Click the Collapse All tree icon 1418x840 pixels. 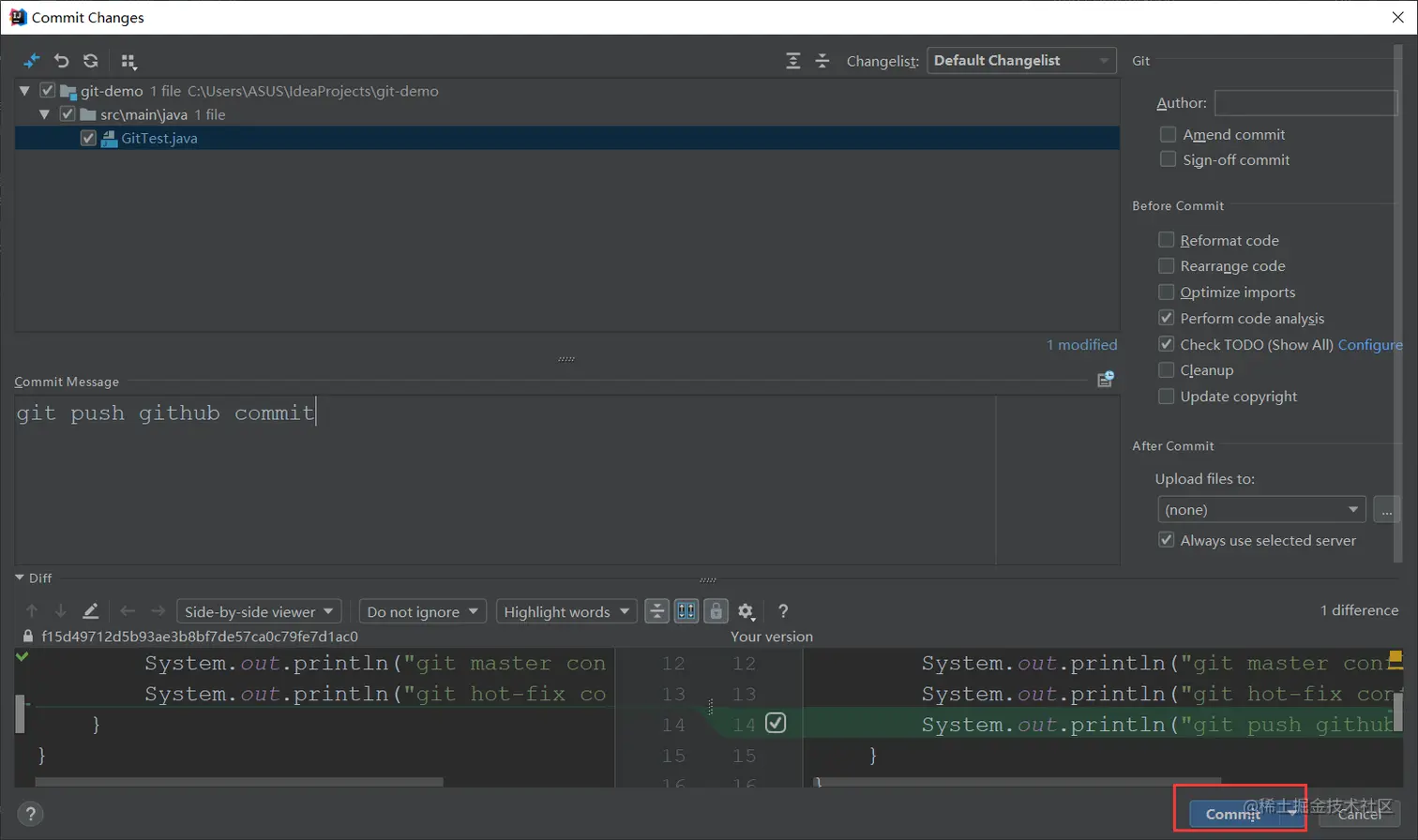point(822,61)
